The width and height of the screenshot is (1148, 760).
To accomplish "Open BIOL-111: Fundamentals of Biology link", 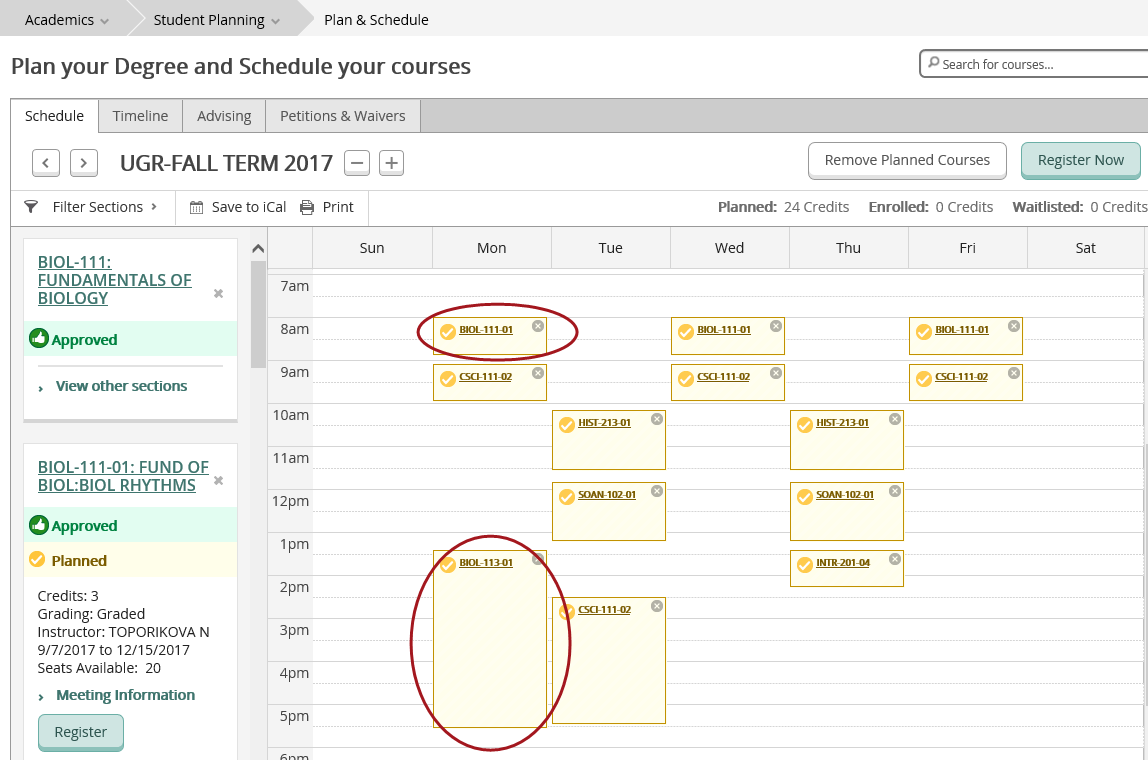I will point(114,280).
